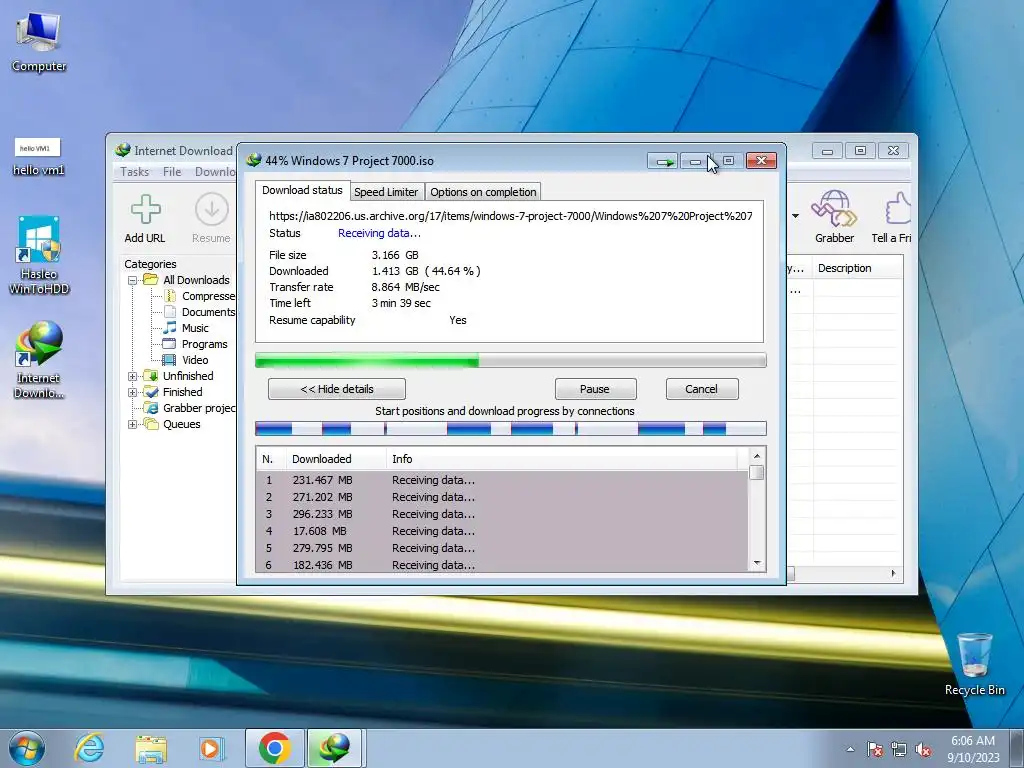Collapse the All Downloads tree node
1024x768 pixels.
click(x=133, y=280)
